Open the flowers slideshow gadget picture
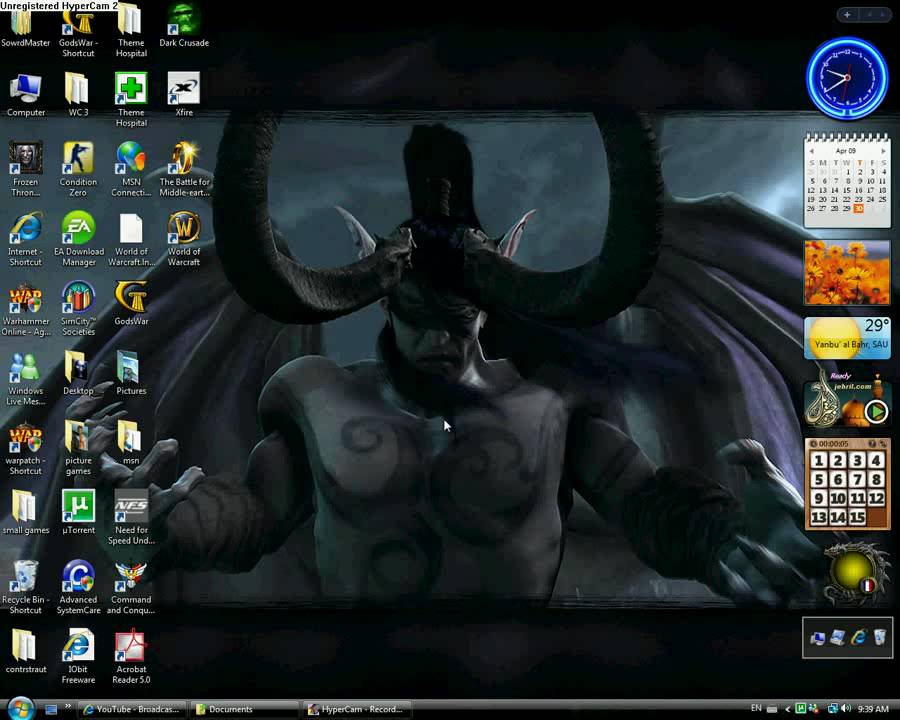Viewport: 900px width, 720px height. pos(847,273)
